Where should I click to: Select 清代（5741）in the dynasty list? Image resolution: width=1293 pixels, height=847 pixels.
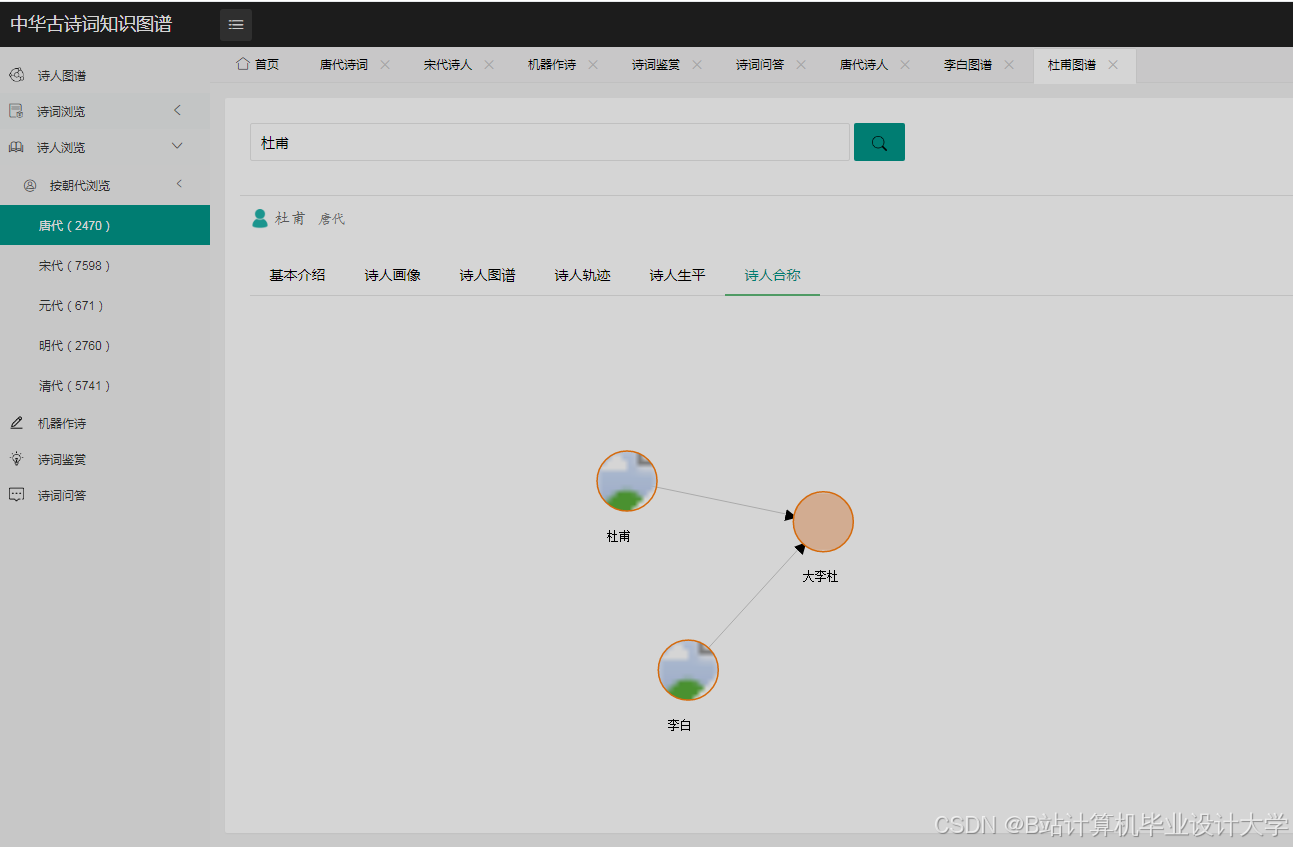pos(105,385)
